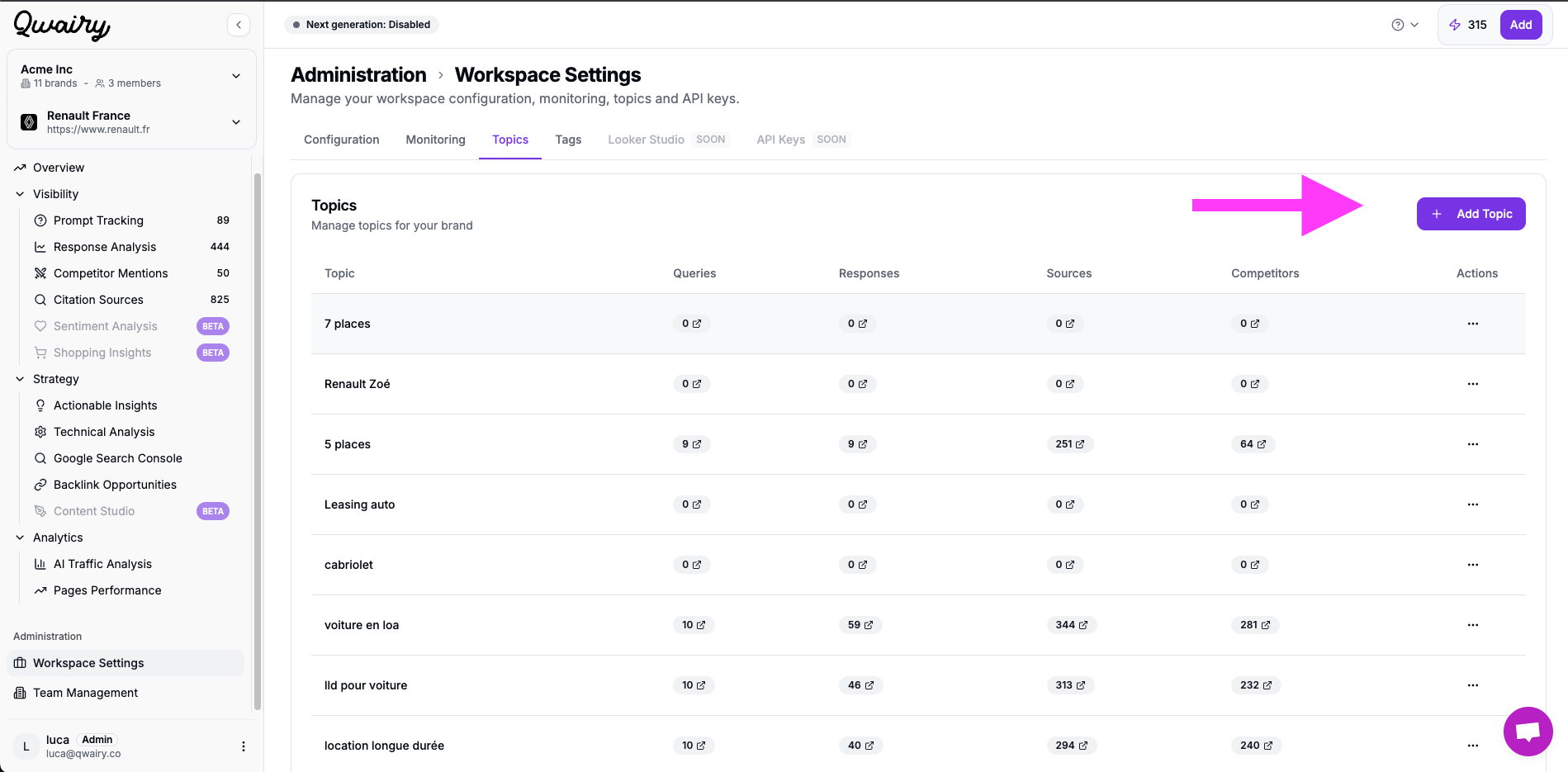This screenshot has width=1568, height=772.
Task: Open the Renault France brand selector
Action: [131, 122]
